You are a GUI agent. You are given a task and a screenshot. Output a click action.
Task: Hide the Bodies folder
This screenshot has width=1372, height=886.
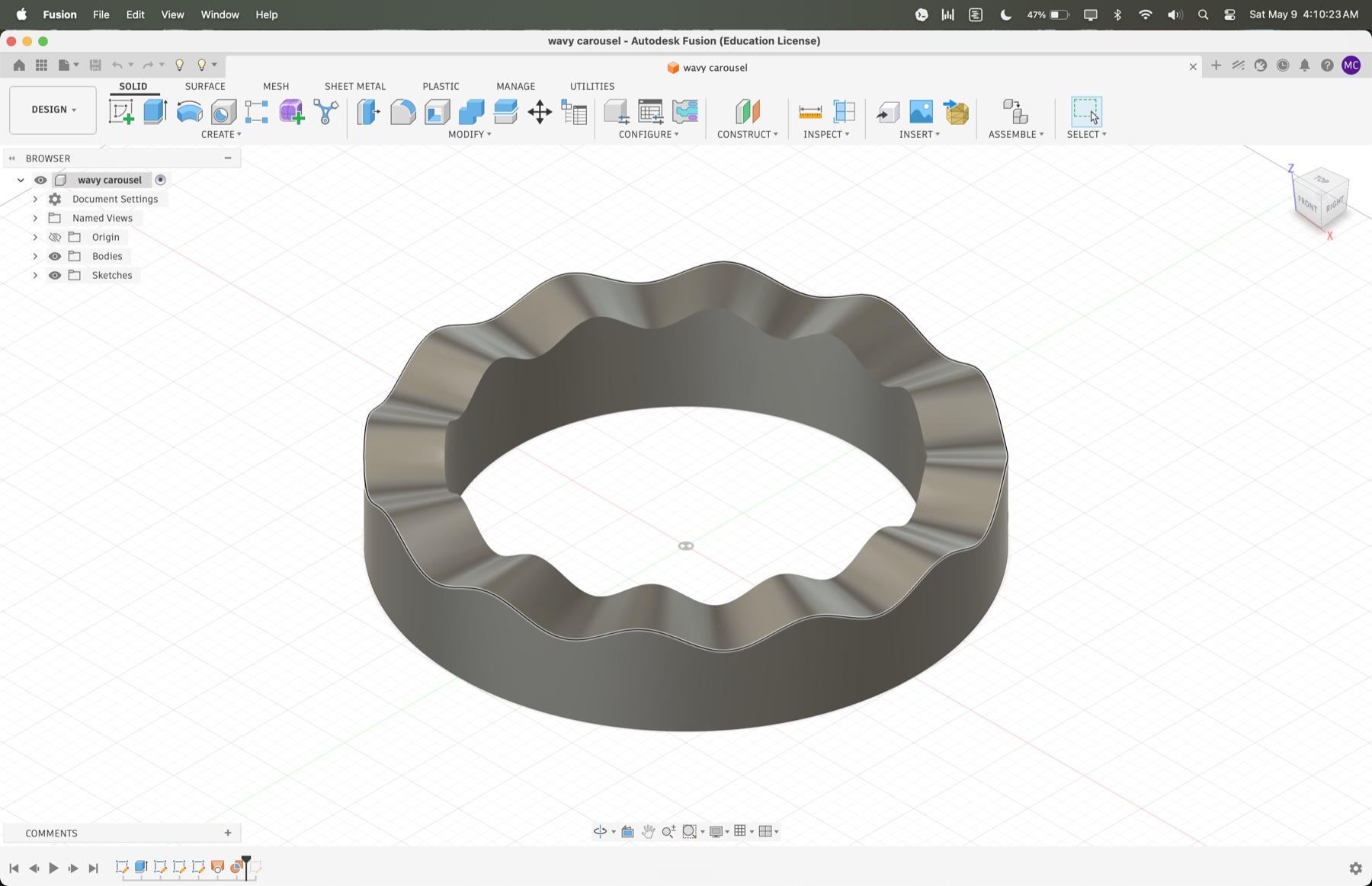click(55, 256)
